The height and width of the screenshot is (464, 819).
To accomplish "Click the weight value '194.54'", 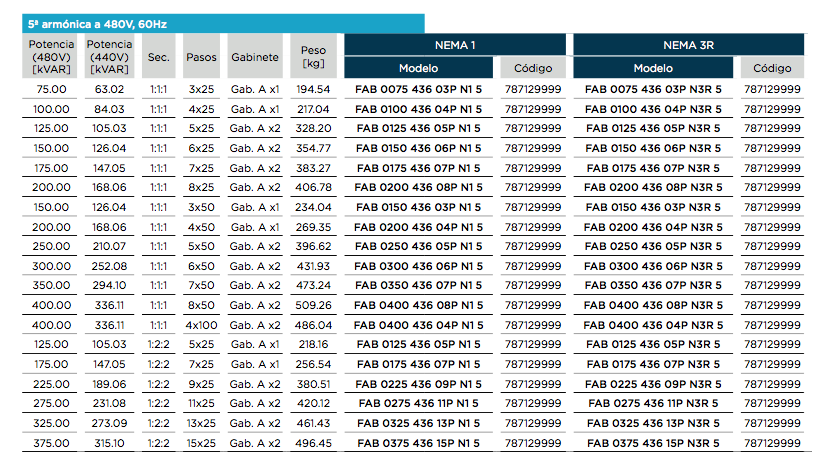I will (x=313, y=89).
